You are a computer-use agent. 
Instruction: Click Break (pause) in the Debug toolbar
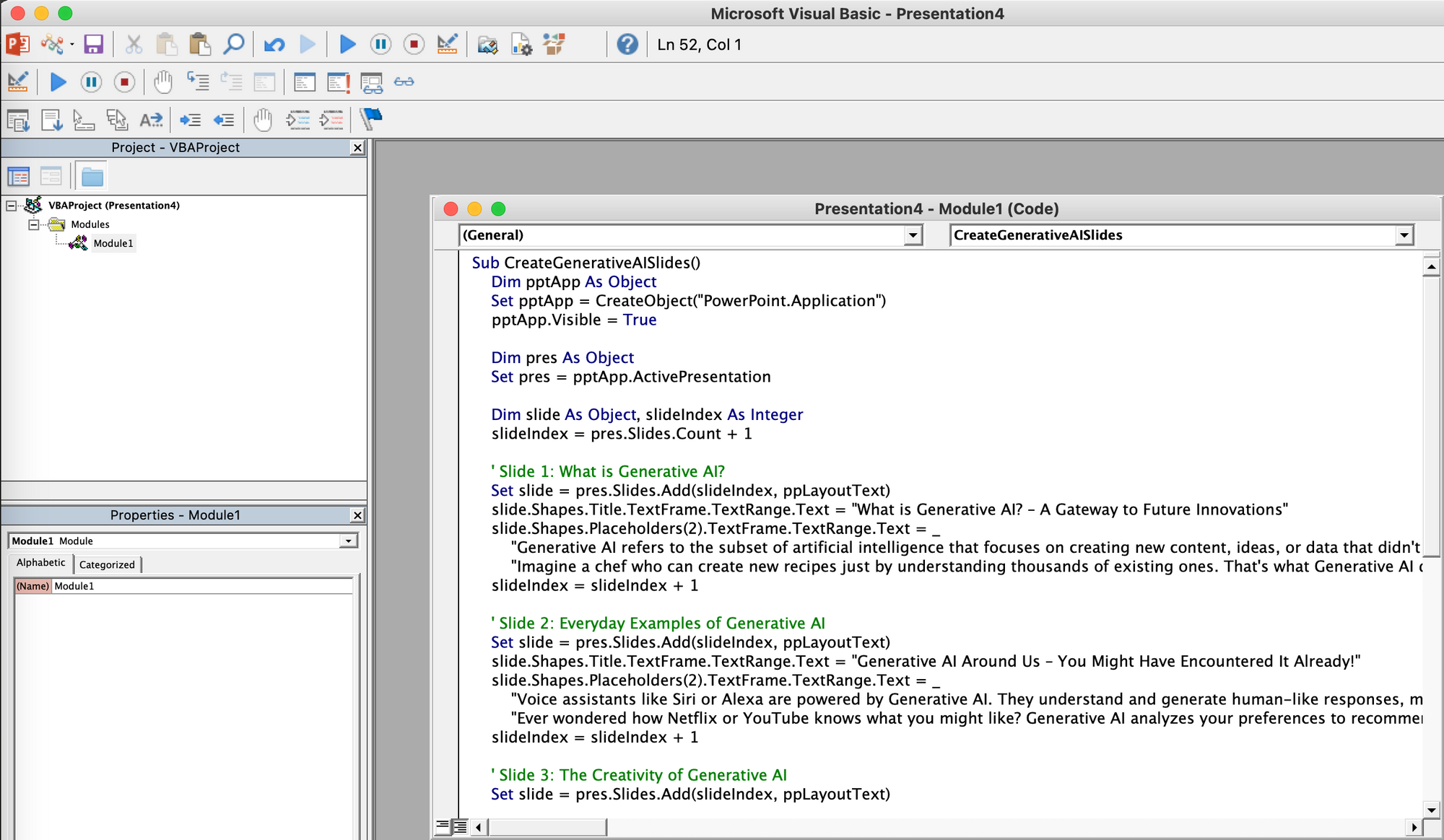91,82
